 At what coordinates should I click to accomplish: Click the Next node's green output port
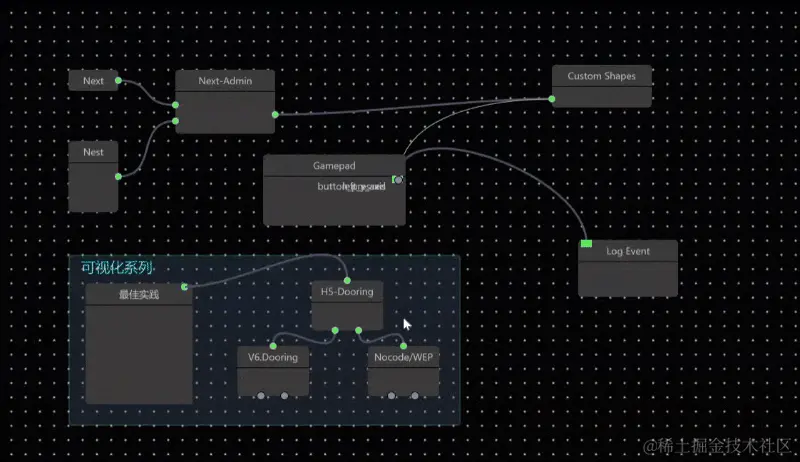tap(118, 81)
